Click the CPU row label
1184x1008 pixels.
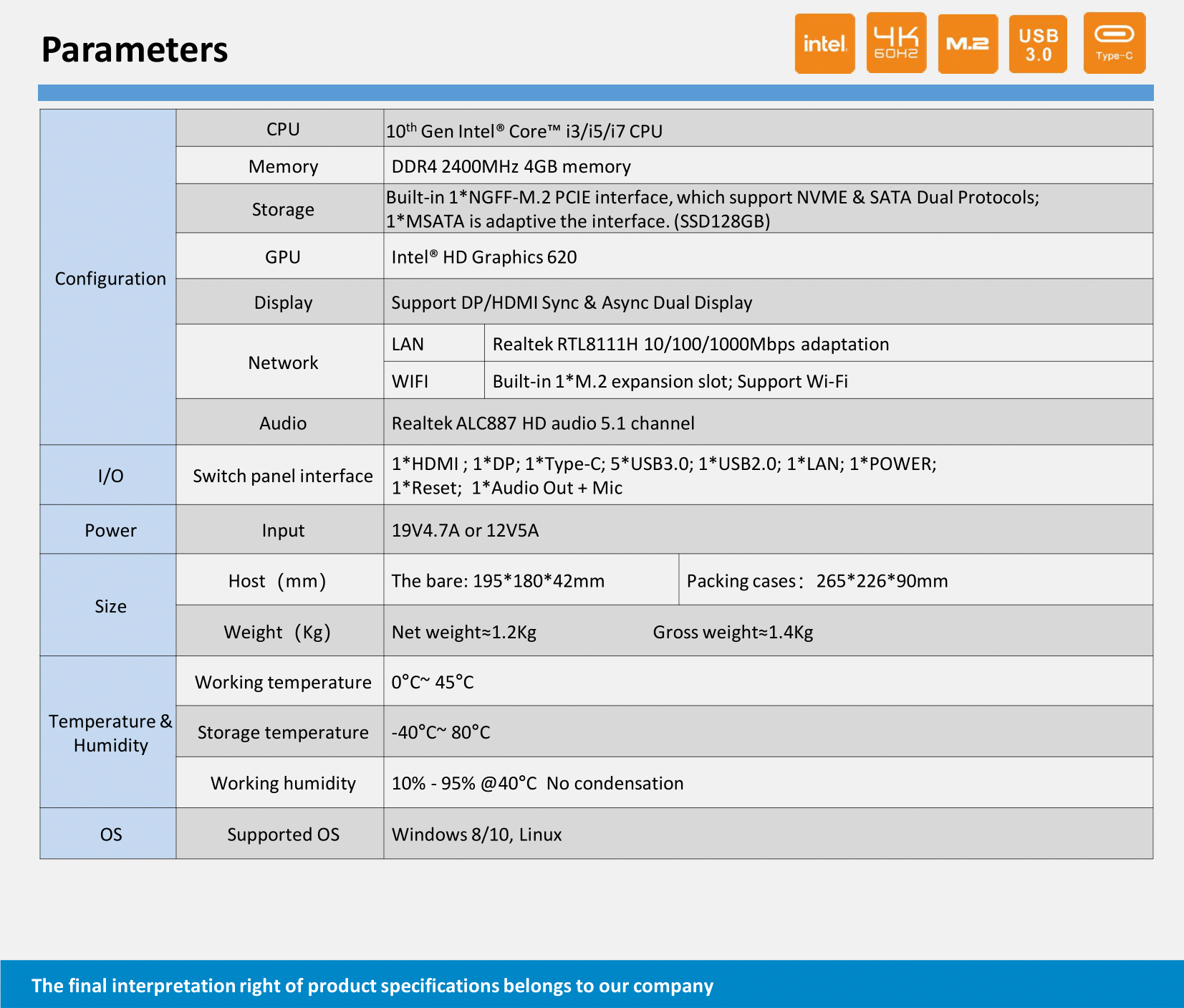click(283, 129)
